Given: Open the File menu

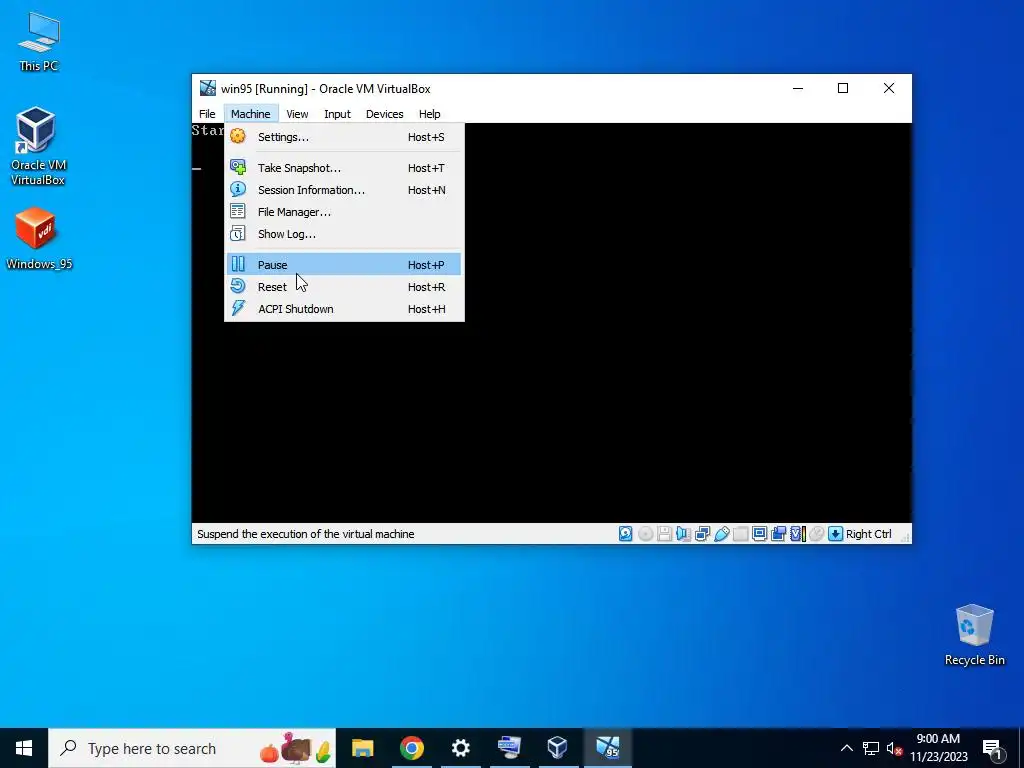Looking at the screenshot, I should (207, 114).
